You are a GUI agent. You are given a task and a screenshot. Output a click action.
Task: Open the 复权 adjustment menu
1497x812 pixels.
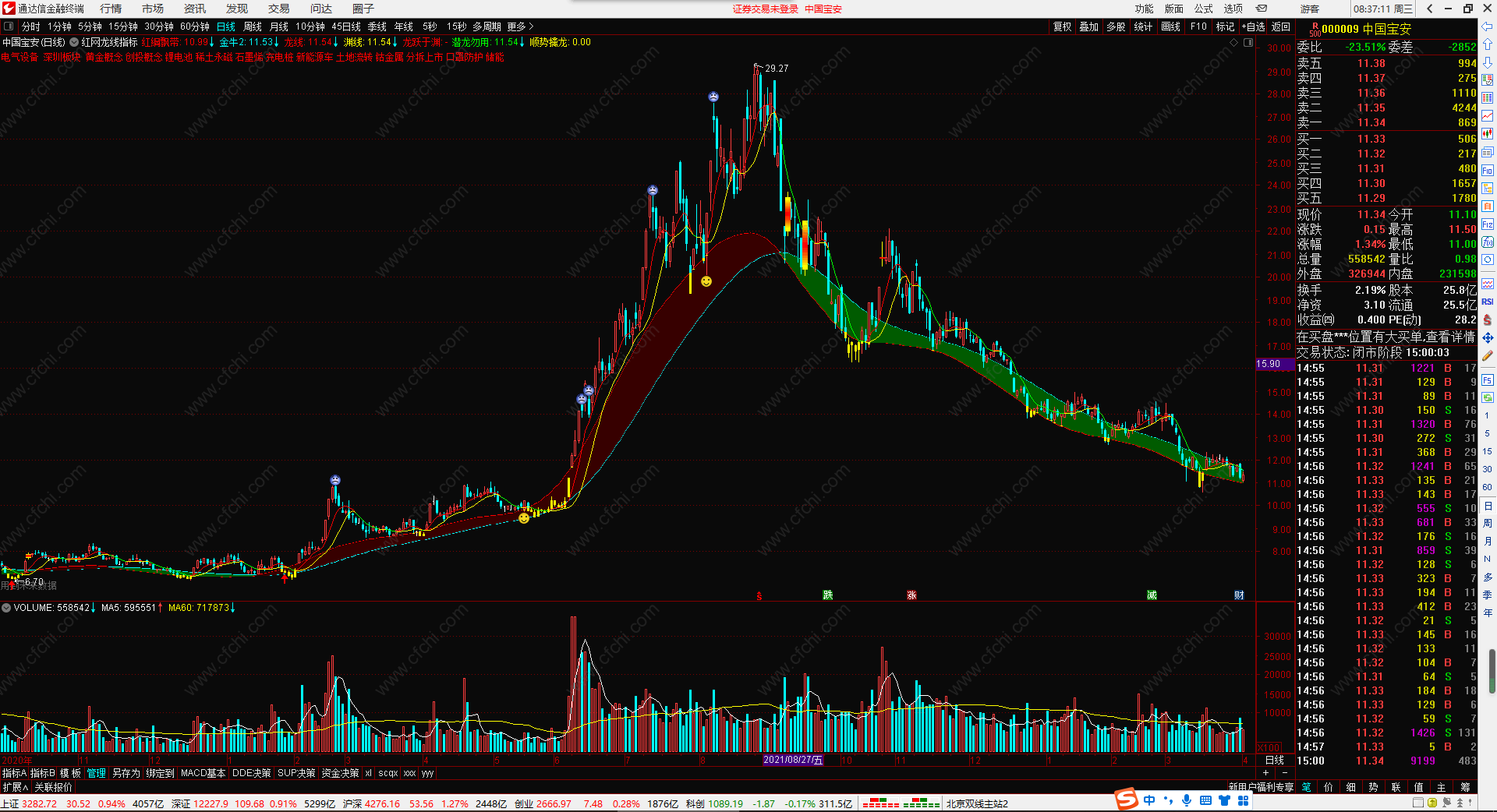click(1063, 26)
